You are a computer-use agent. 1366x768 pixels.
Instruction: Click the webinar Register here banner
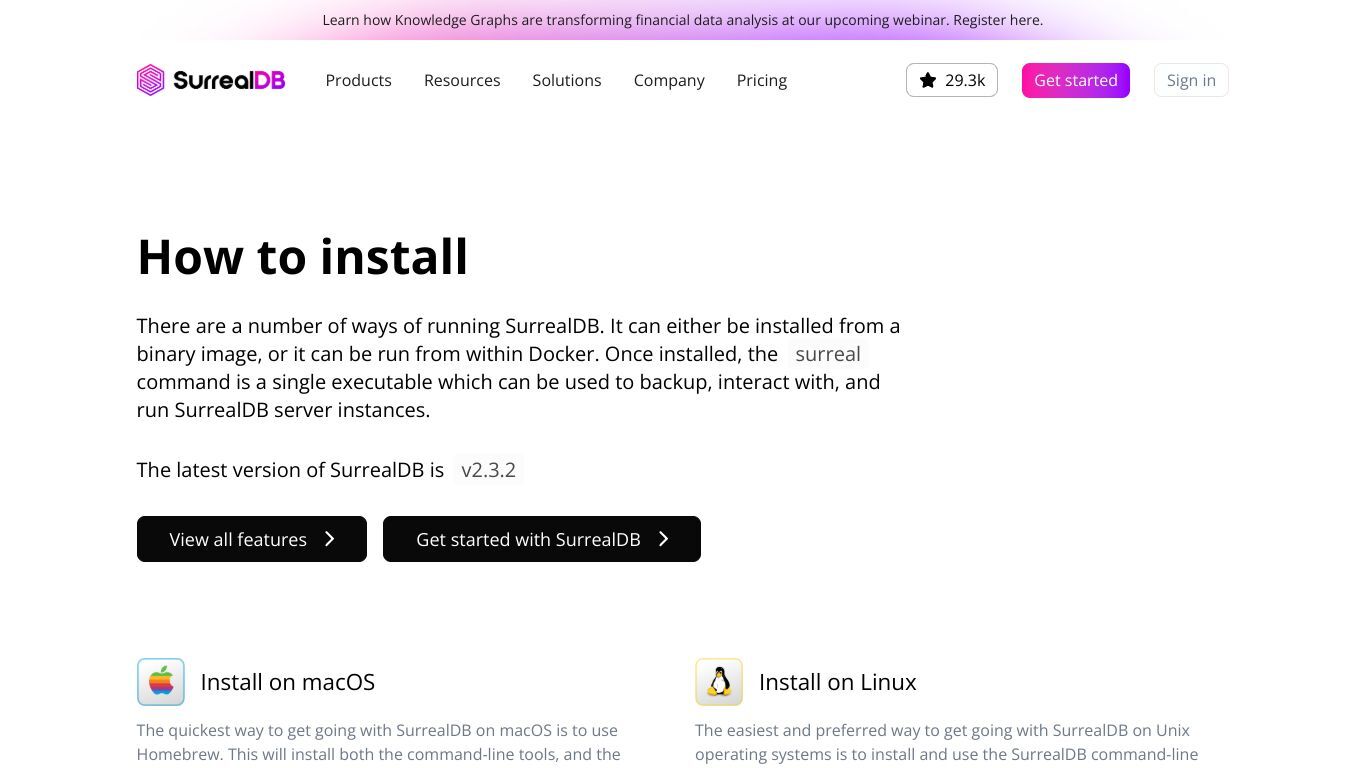click(683, 20)
